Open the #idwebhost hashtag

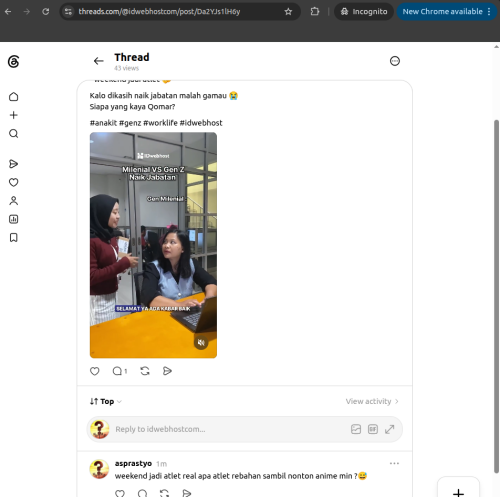[201, 123]
